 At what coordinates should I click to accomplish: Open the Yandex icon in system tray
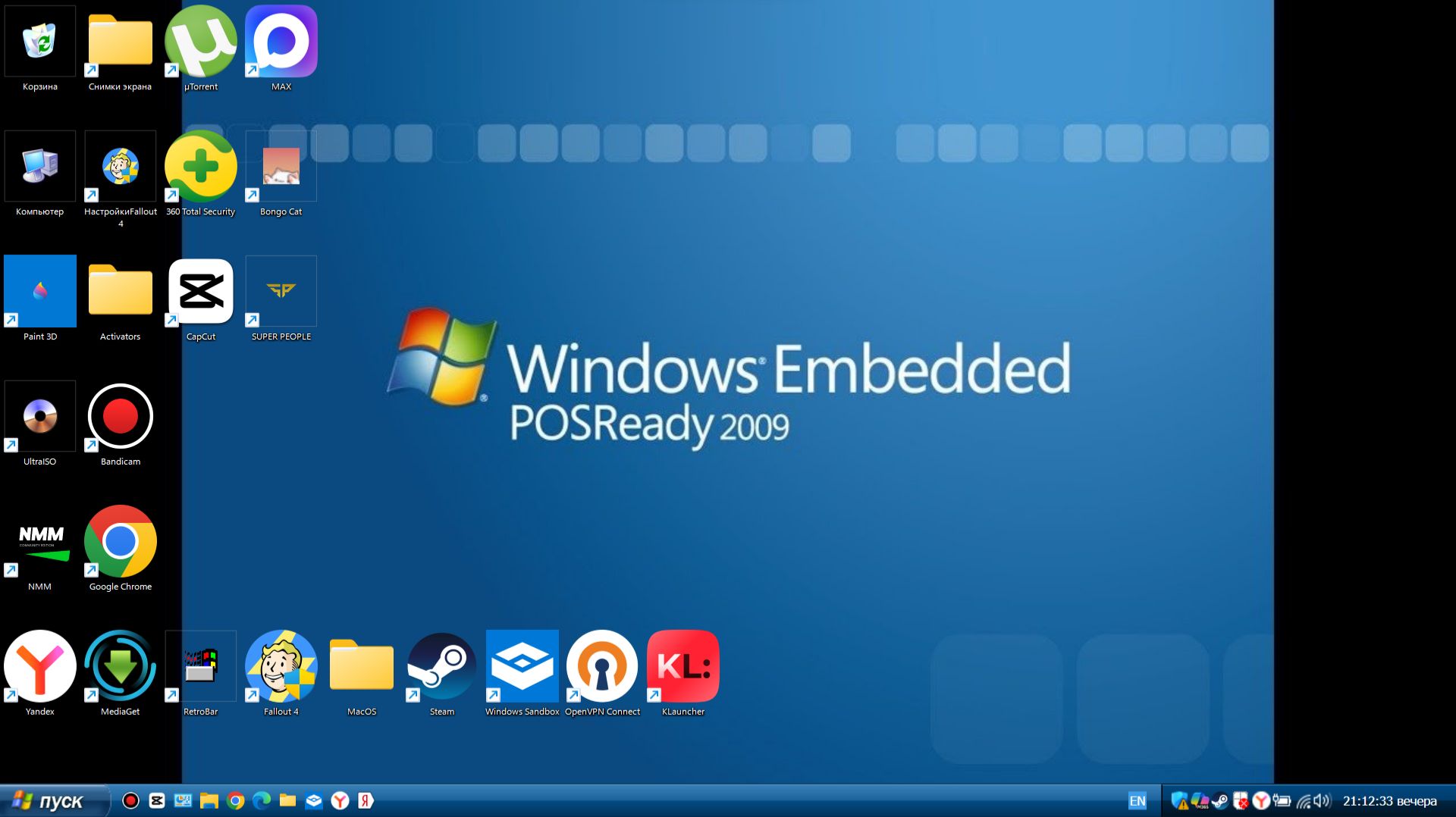(1261, 801)
